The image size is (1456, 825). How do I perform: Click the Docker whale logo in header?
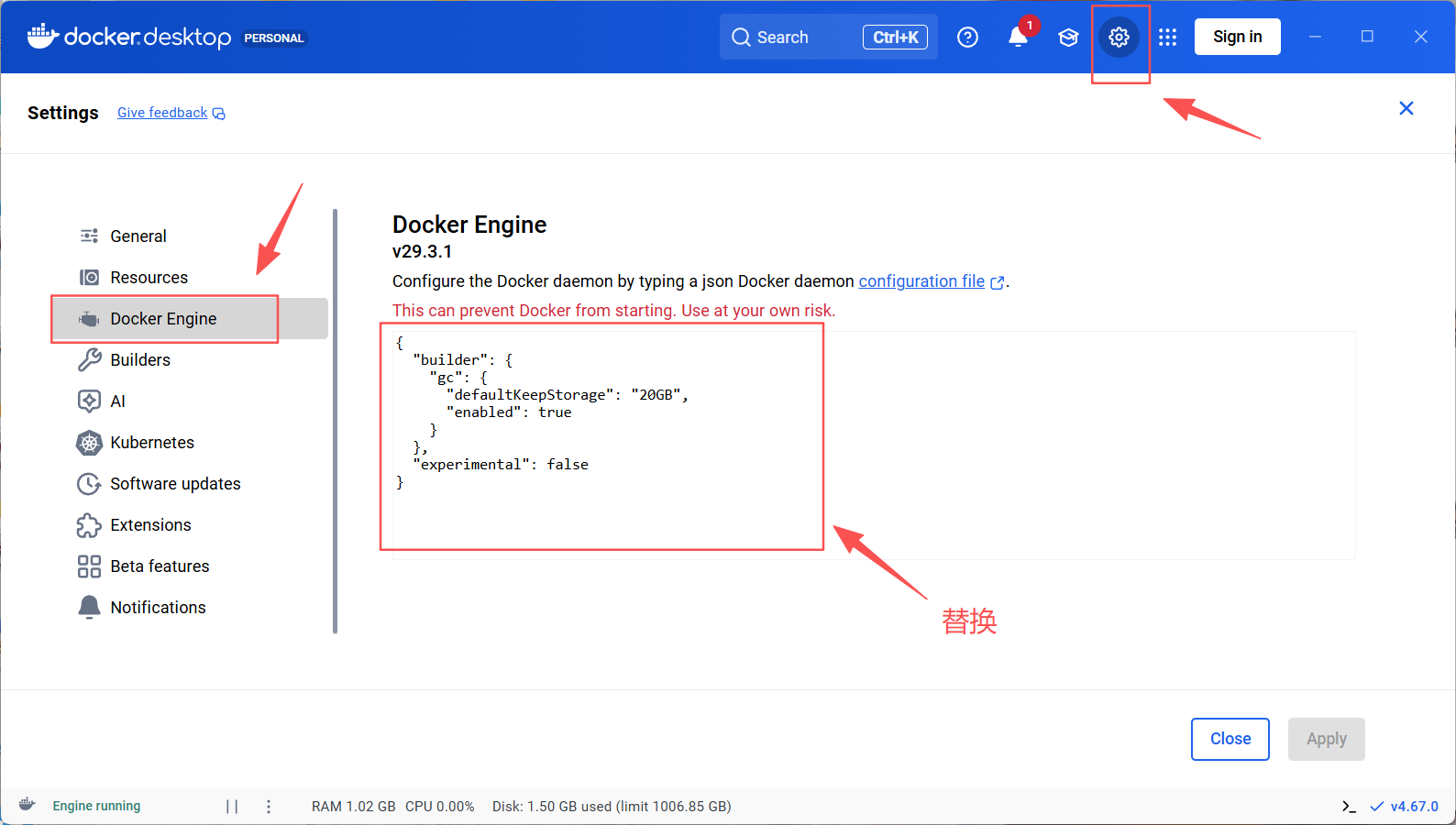click(43, 37)
